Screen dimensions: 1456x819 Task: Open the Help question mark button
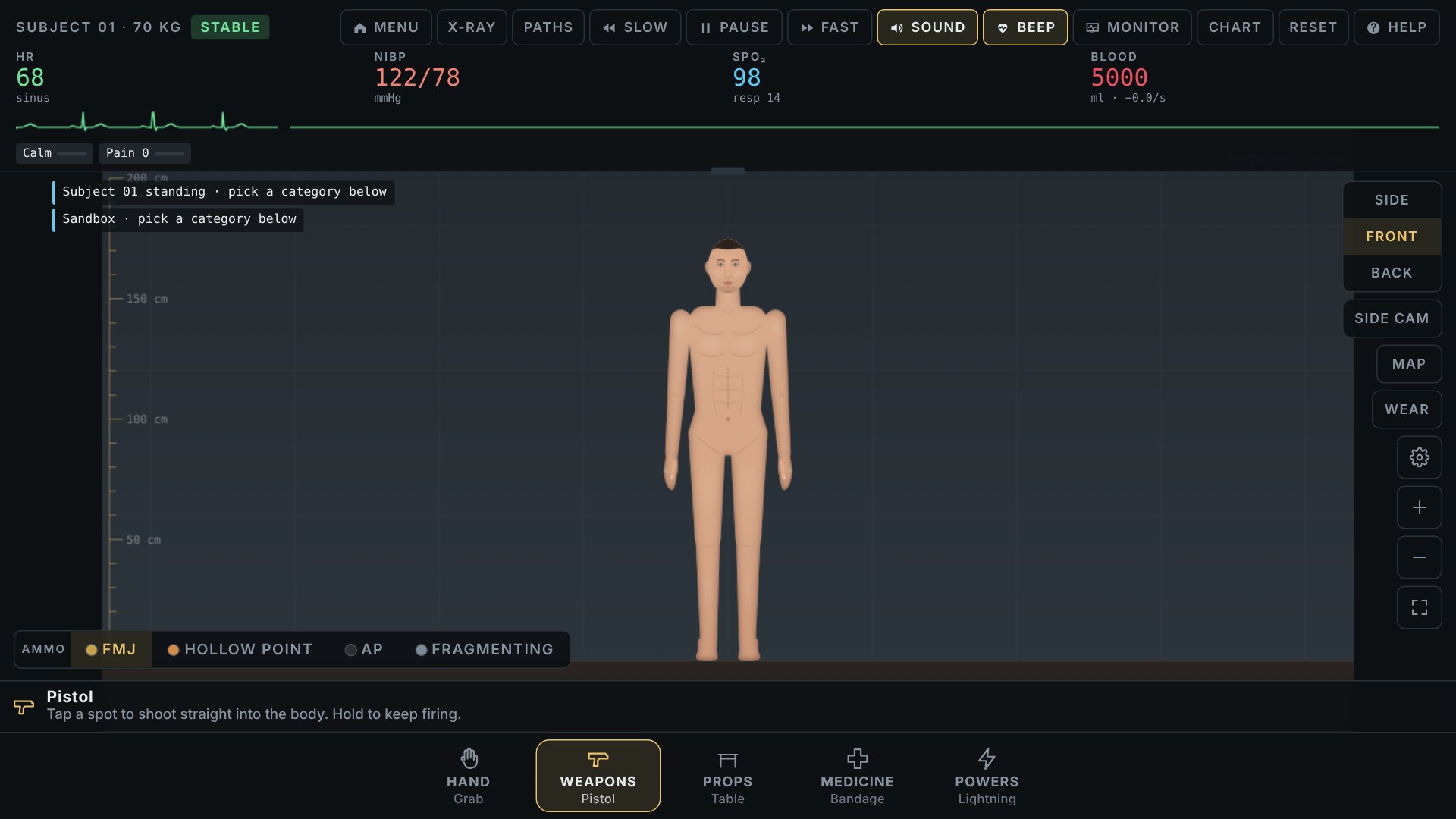point(1396,27)
